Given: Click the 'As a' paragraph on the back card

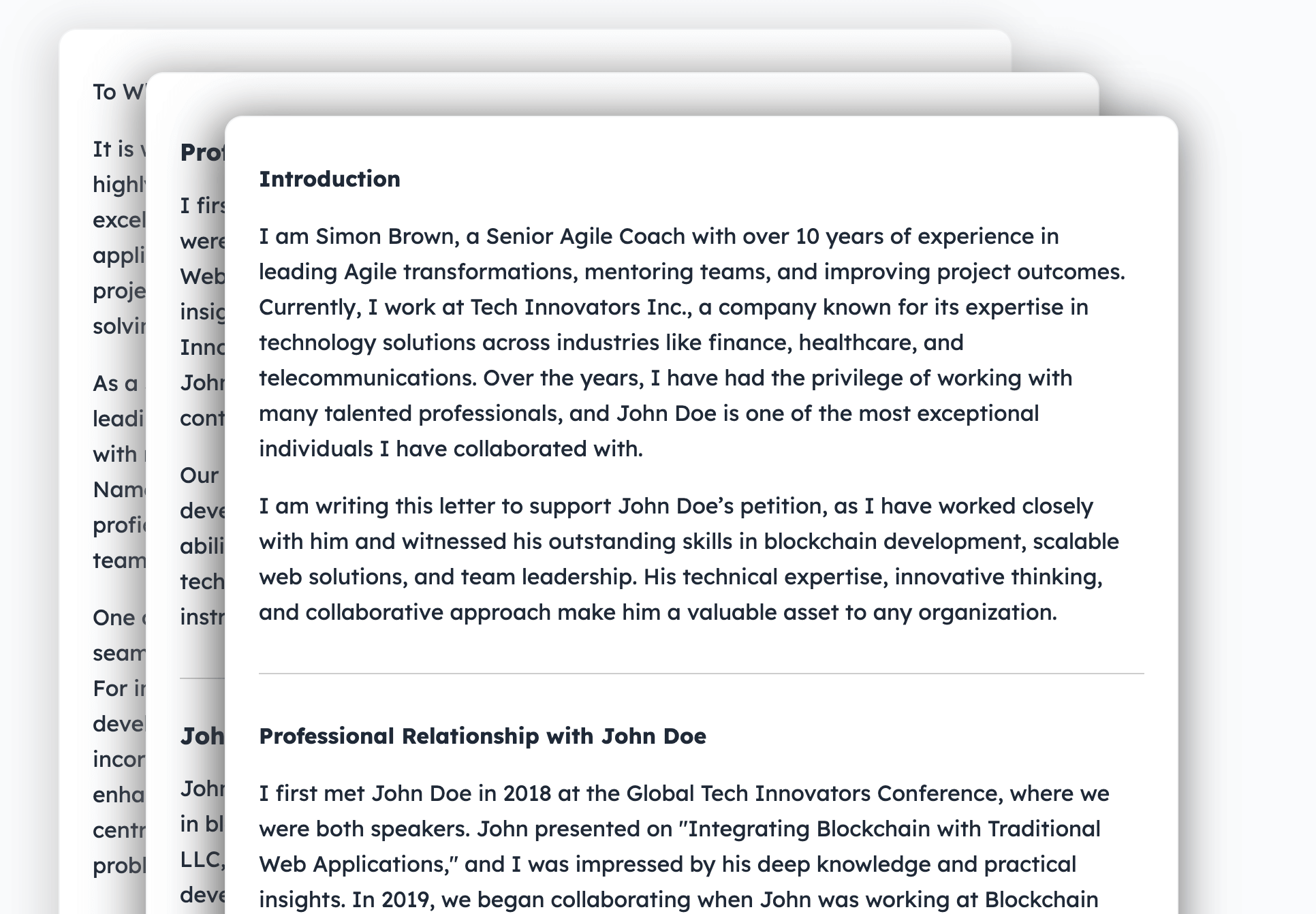Looking at the screenshot, I should tap(117, 383).
